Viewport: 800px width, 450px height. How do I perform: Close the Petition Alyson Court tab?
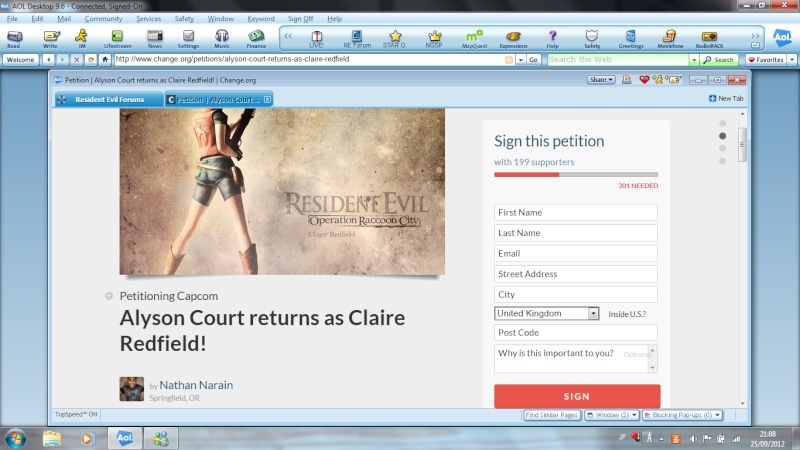coord(267,99)
